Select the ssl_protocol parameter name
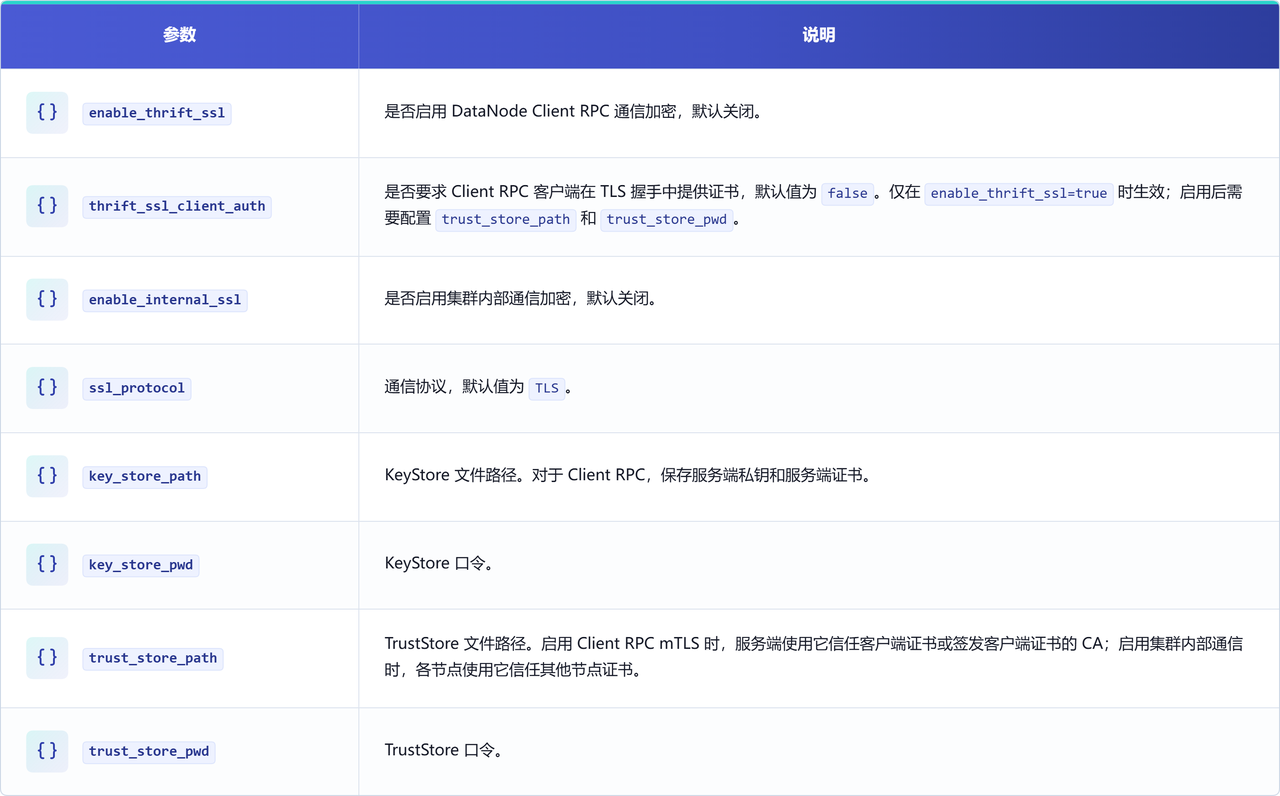 tap(137, 387)
